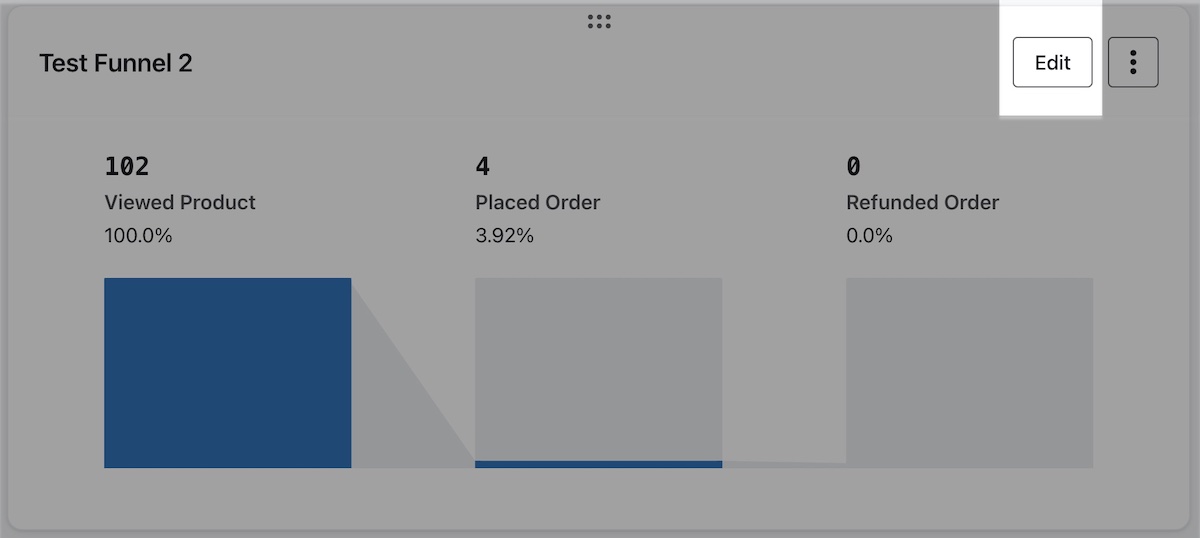Click the 4 orders count value
Image resolution: width=1200 pixels, height=538 pixels.
483,166
